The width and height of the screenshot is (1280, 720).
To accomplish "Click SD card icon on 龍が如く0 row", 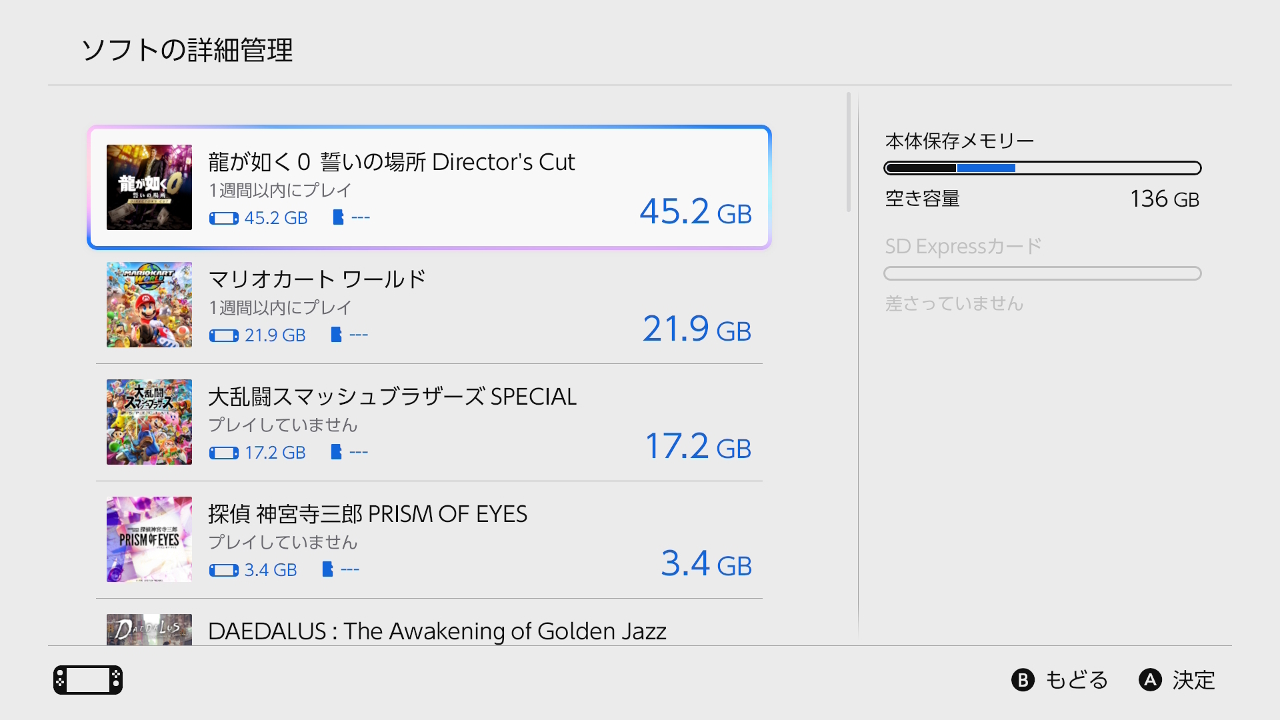I will [338, 218].
